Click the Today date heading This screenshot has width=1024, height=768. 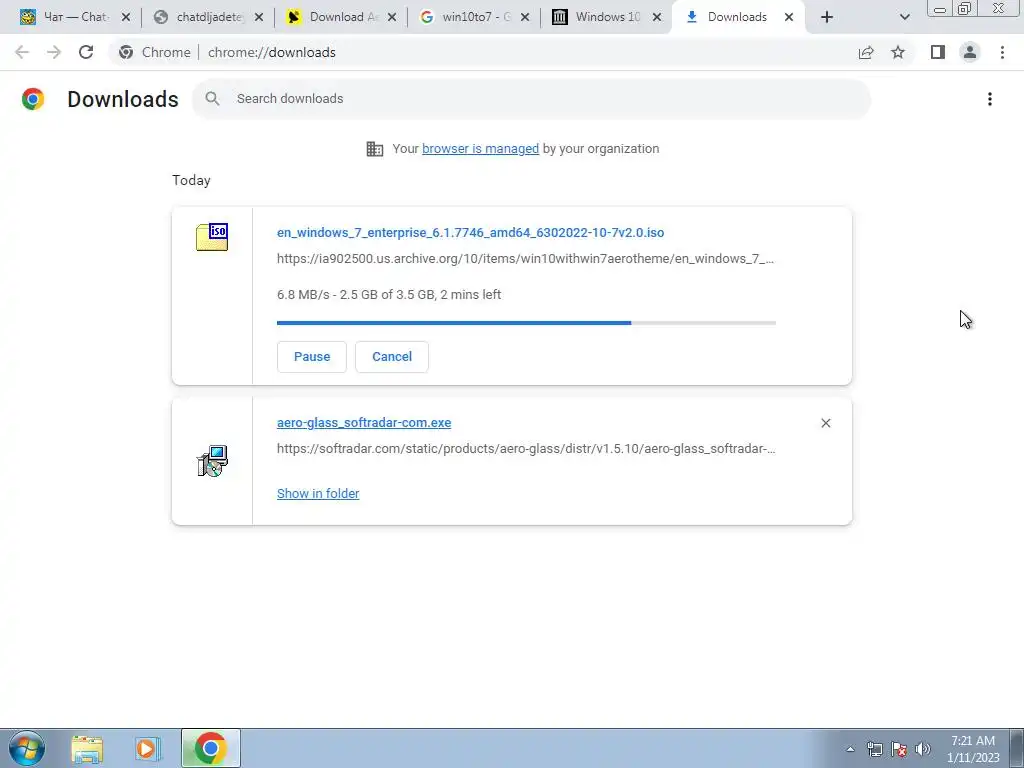[x=191, y=180]
